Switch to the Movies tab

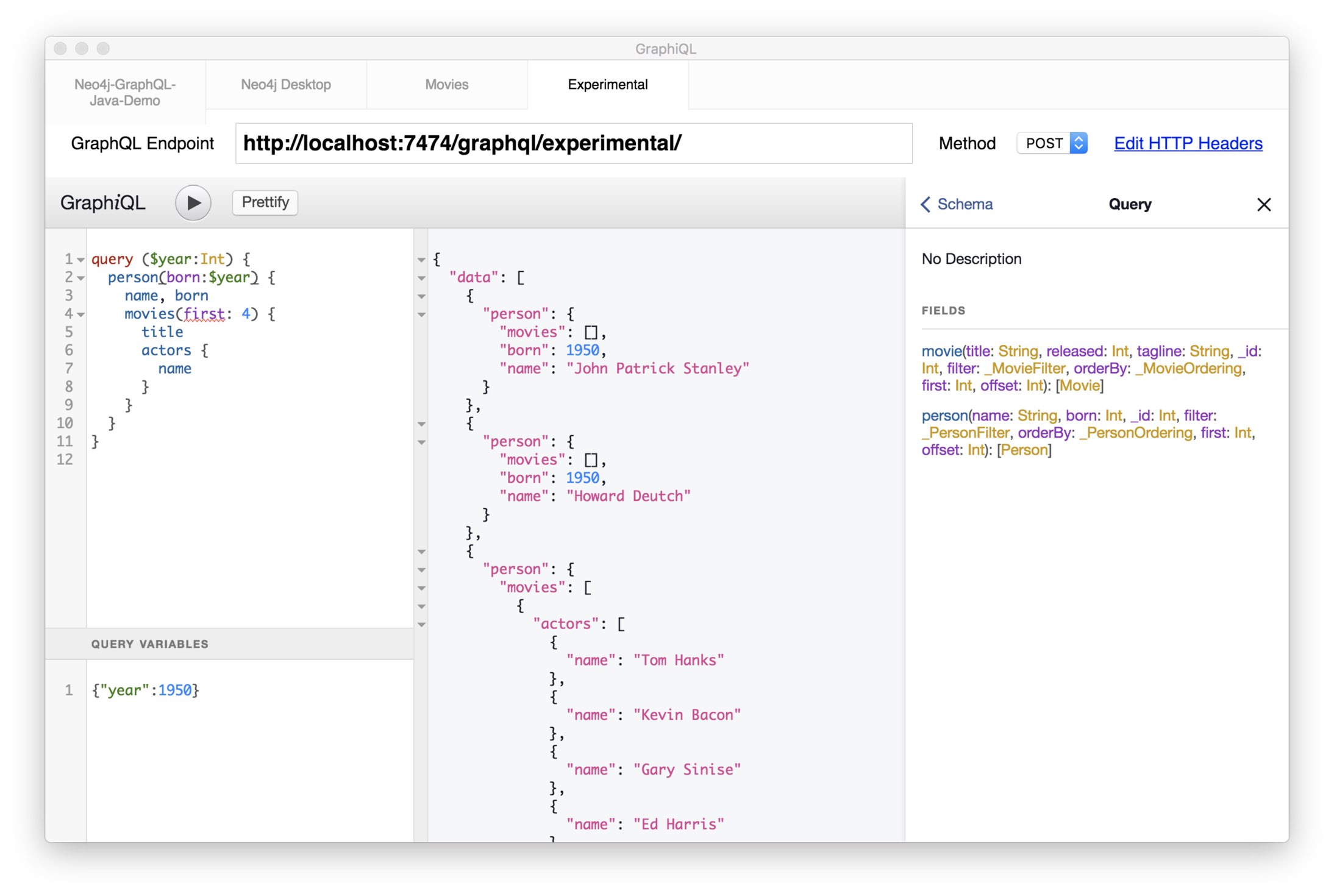coord(446,85)
